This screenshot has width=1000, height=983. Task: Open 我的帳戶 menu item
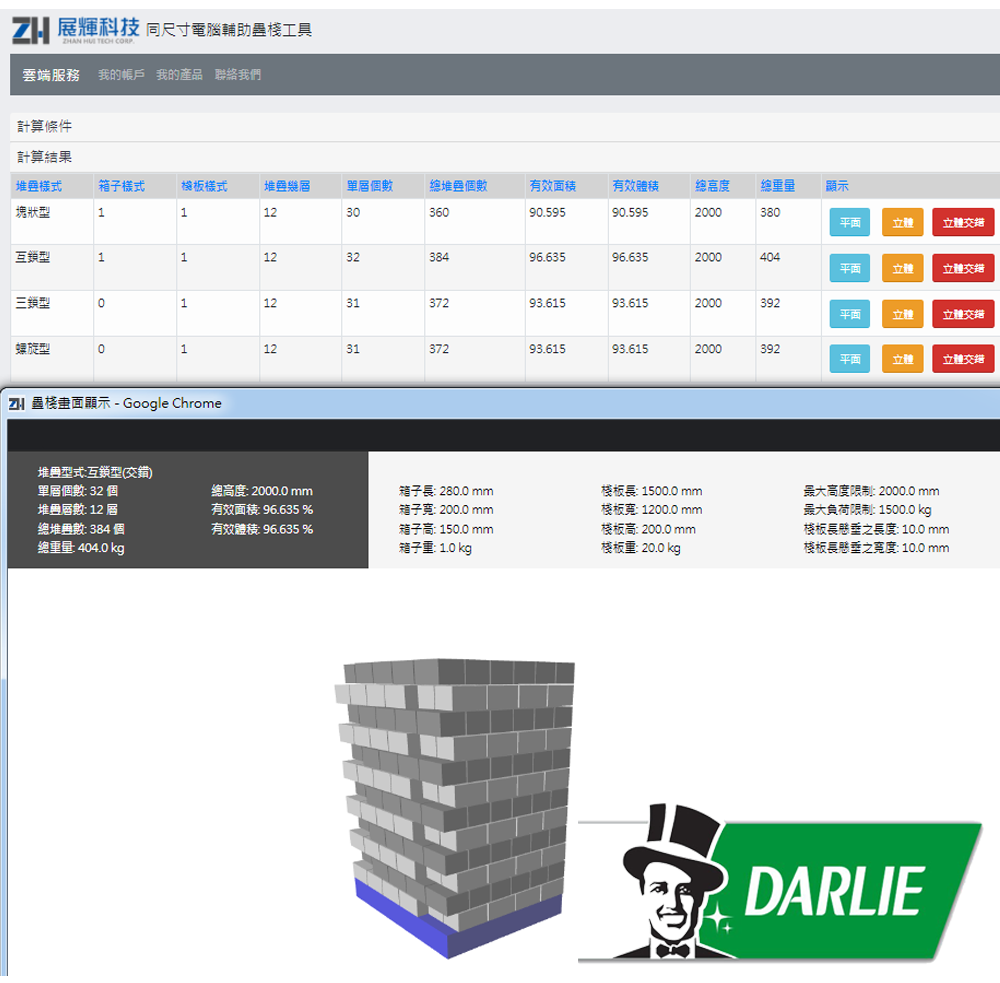click(x=121, y=75)
